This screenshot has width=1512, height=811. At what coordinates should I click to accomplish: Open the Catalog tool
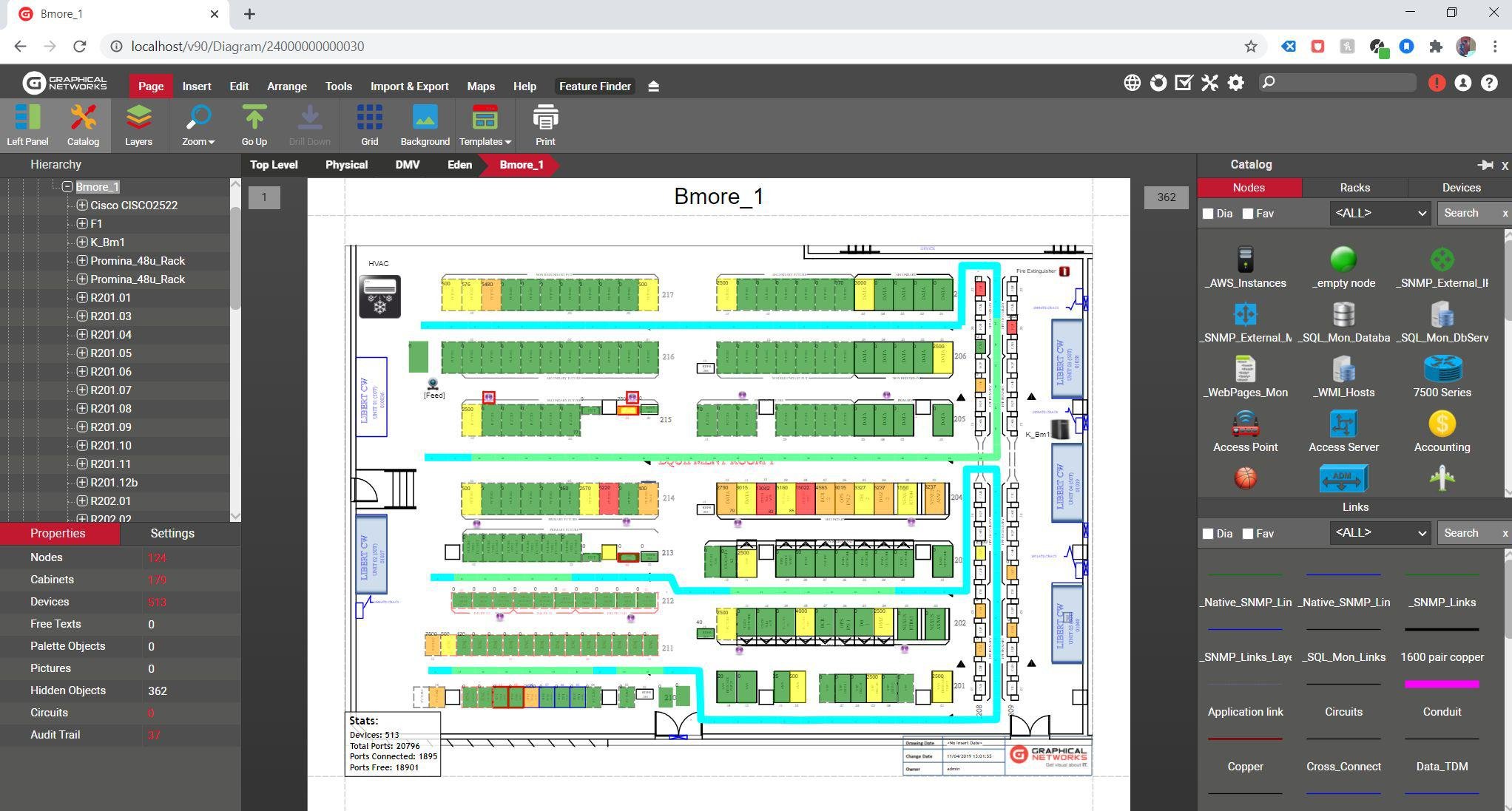[x=83, y=125]
